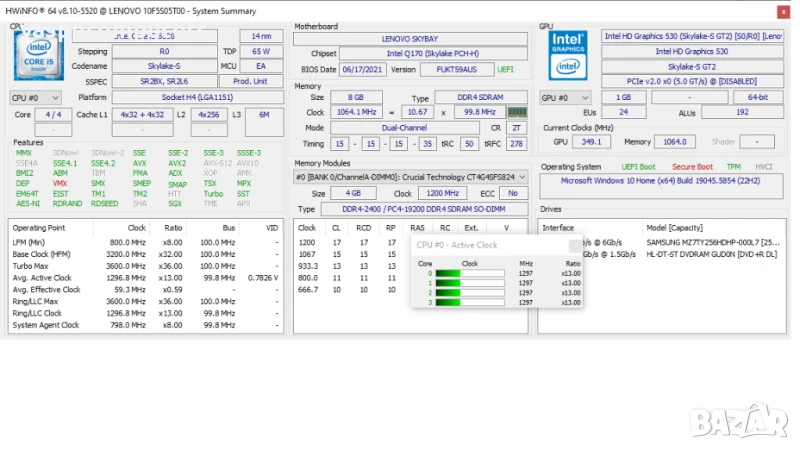800x450 pixels.
Task: Click the Interface column header in Drives
Action: click(x=558, y=228)
